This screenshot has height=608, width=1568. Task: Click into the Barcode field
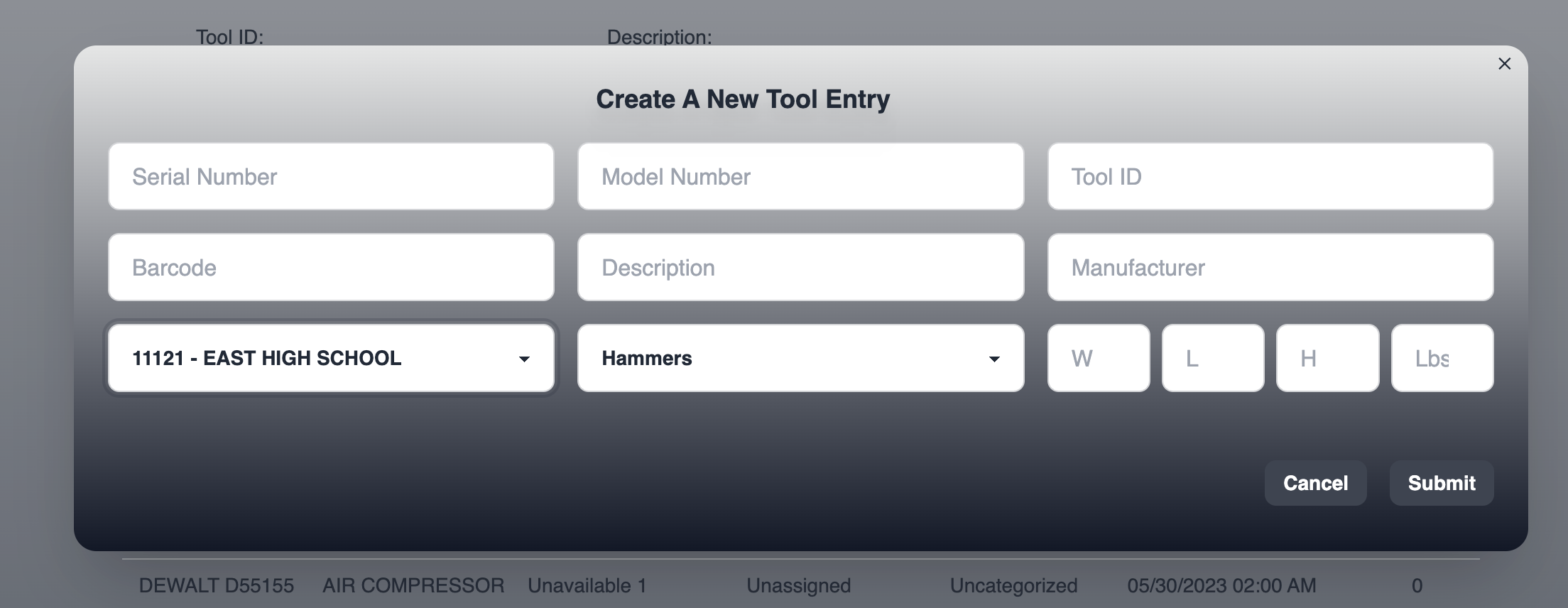tap(331, 268)
